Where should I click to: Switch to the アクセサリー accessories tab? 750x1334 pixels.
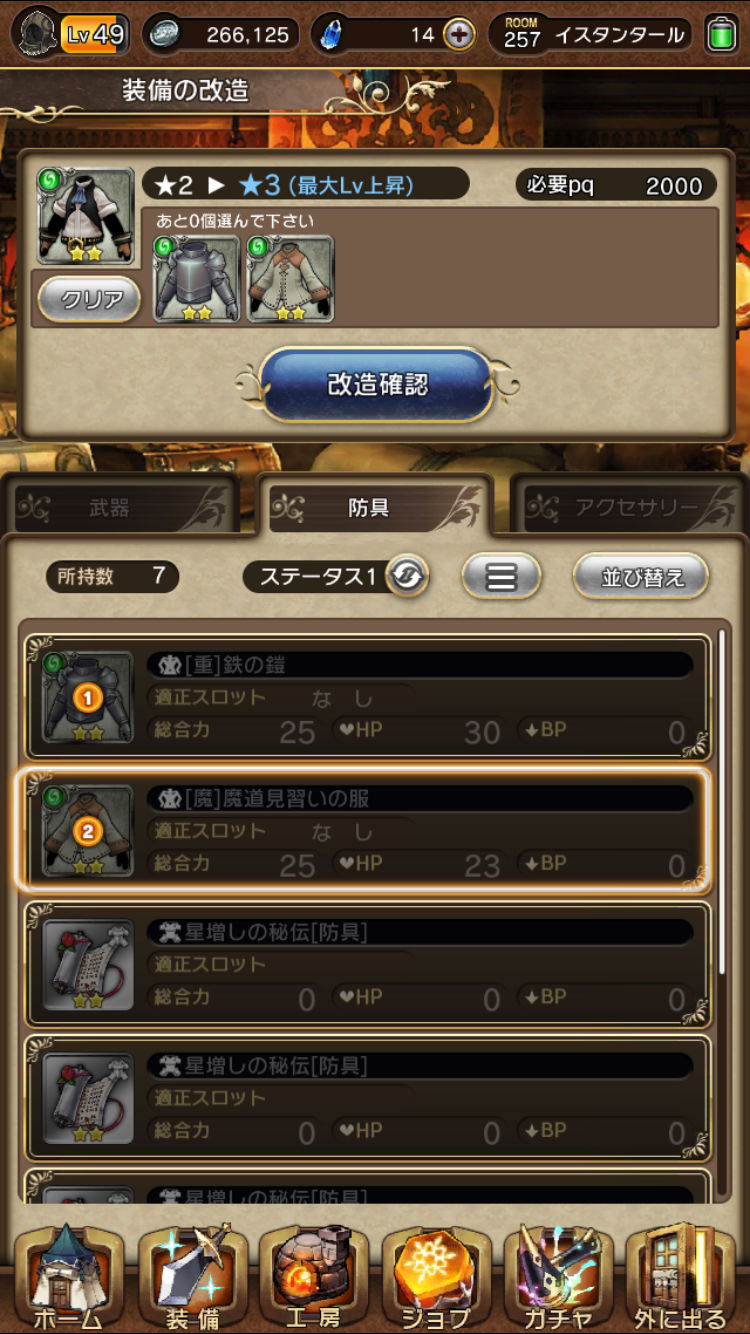point(628,506)
